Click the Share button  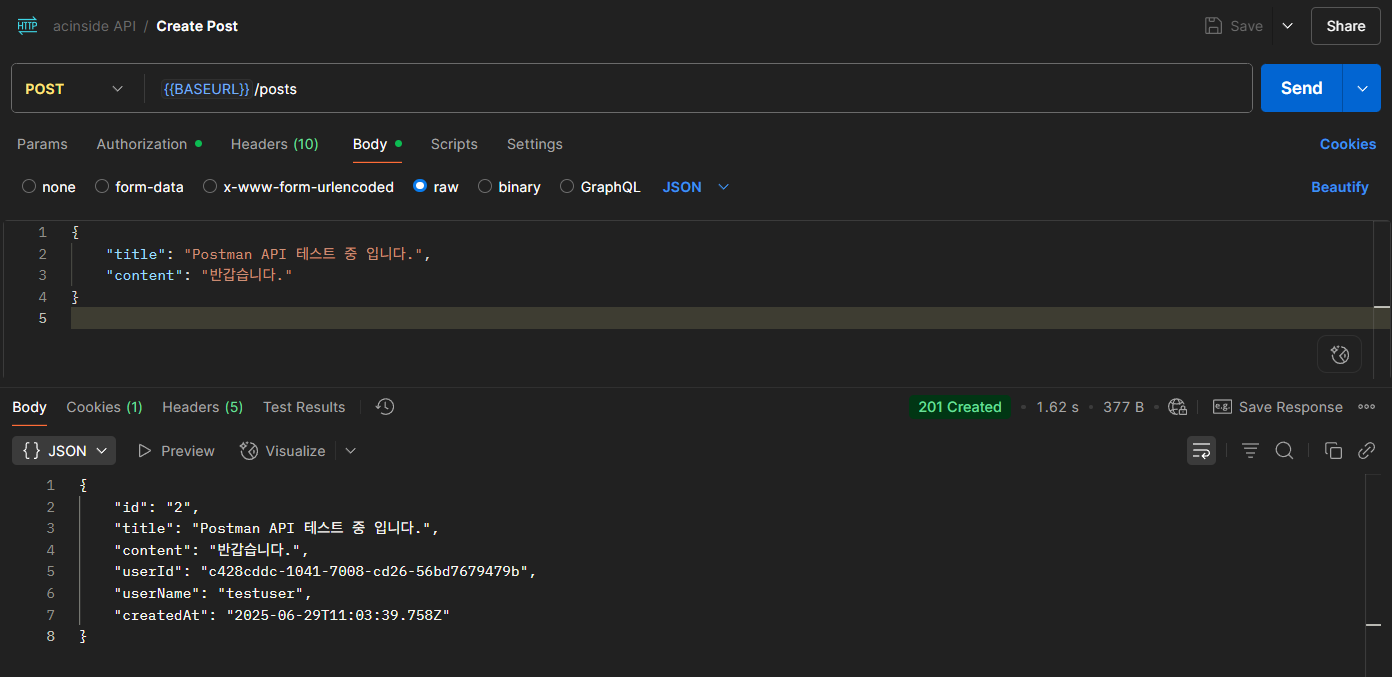(1345, 26)
